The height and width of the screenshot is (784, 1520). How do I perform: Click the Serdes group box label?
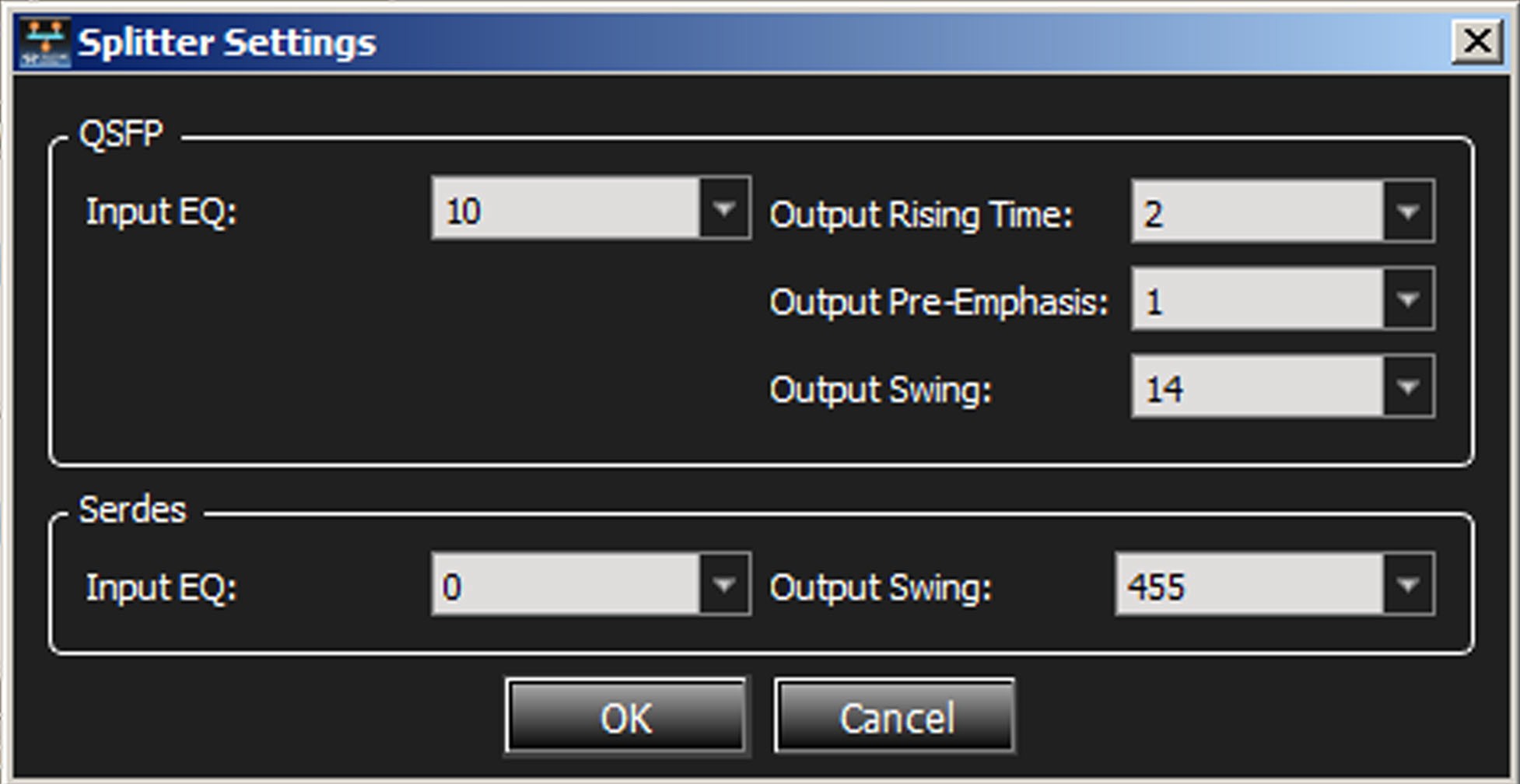133,510
